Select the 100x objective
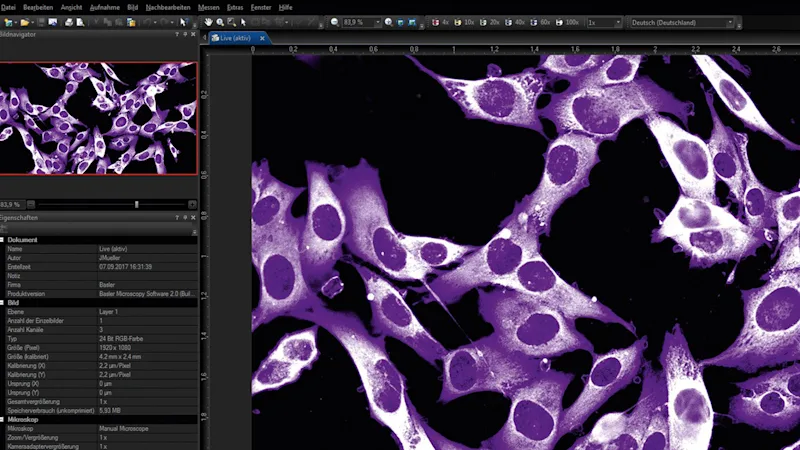Screen dimensions: 800x450 click(567, 22)
